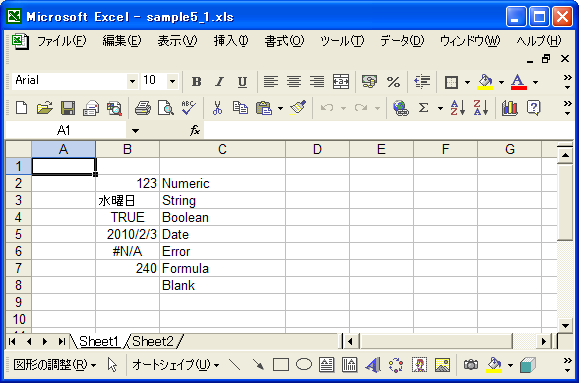
Task: Insert a hyperlink
Action: [x=401, y=108]
